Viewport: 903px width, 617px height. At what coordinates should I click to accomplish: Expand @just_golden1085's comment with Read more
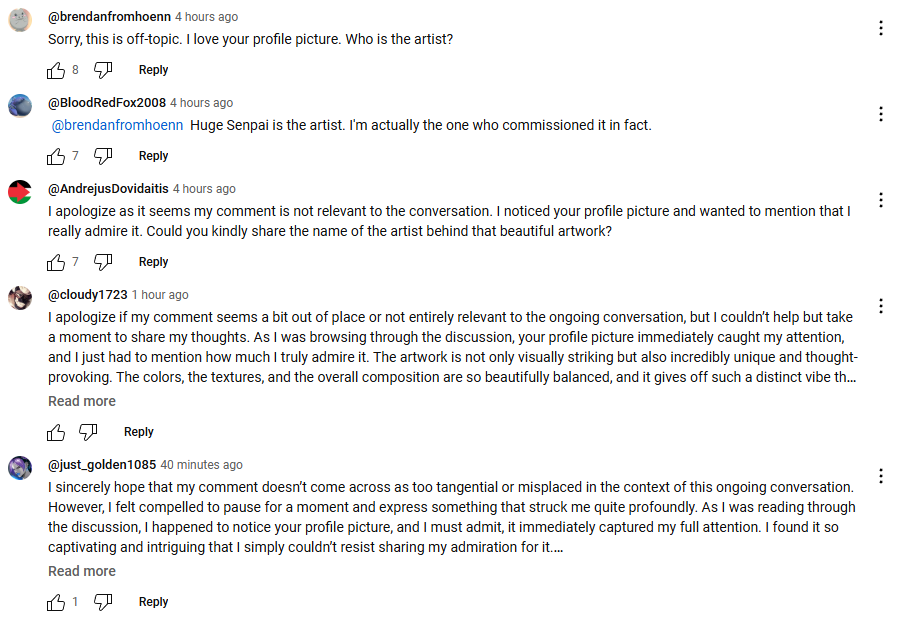[x=82, y=571]
